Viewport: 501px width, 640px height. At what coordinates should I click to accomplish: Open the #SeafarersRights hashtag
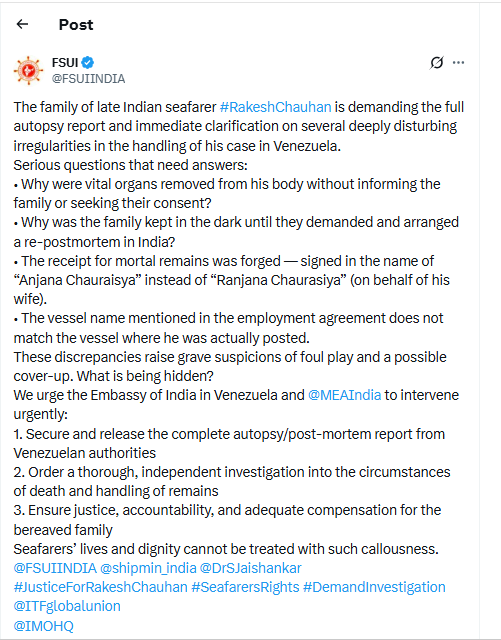pos(245,587)
